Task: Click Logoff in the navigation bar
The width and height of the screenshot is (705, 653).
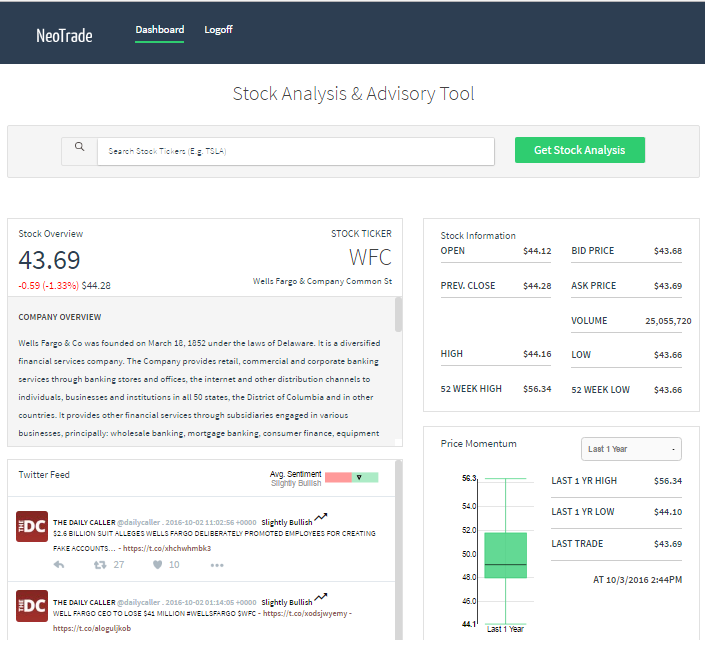Action: coord(219,30)
